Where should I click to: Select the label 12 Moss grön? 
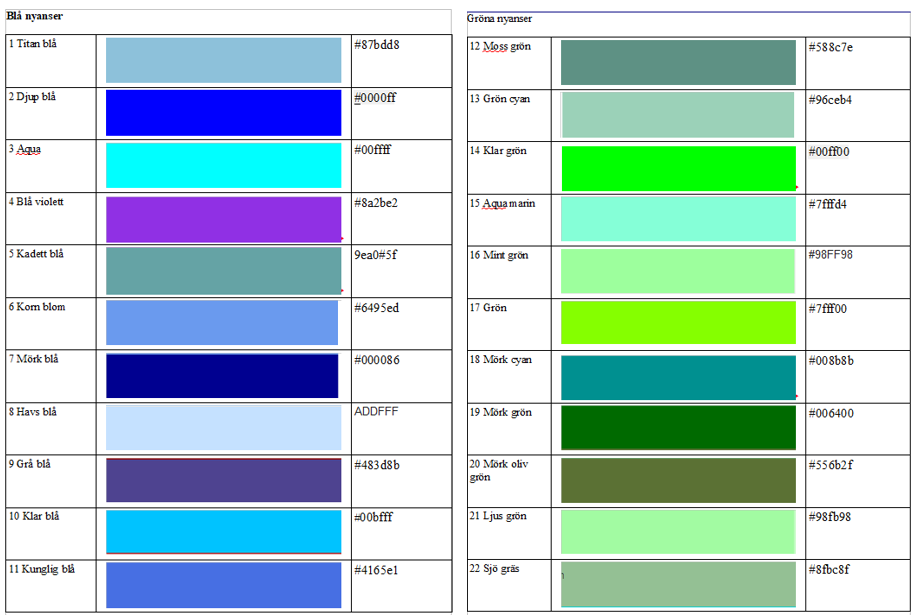tap(501, 46)
